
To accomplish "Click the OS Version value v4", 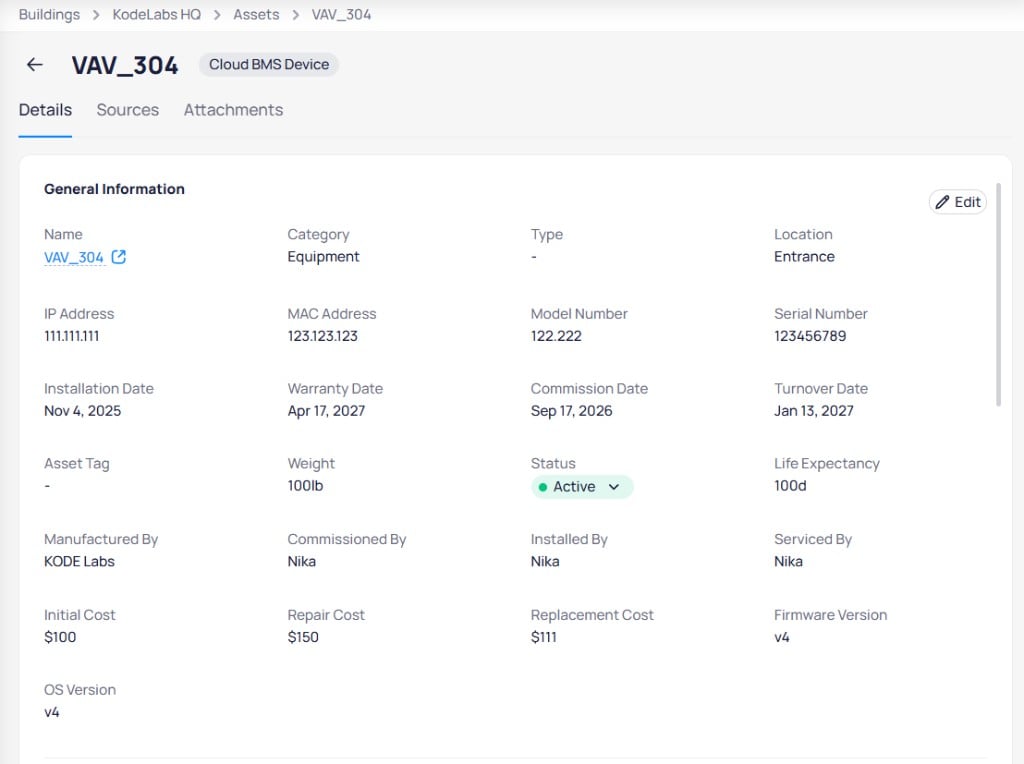I will coord(52,712).
